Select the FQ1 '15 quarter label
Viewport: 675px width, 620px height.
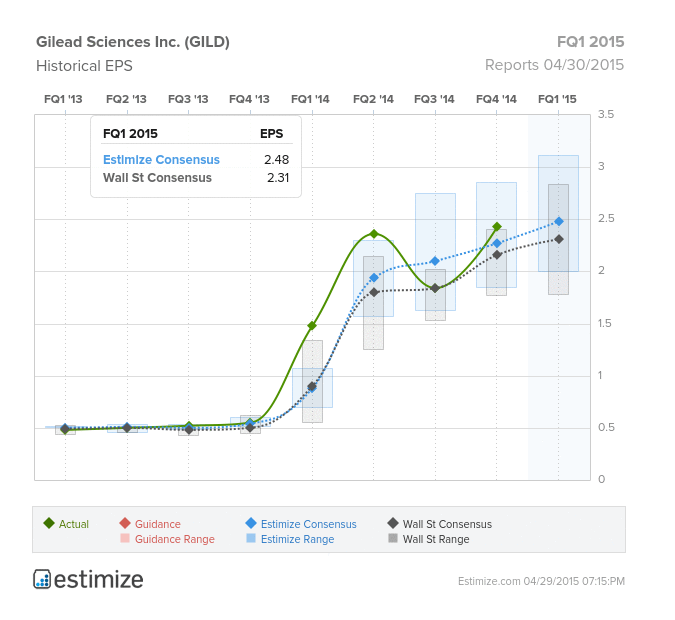tap(557, 99)
